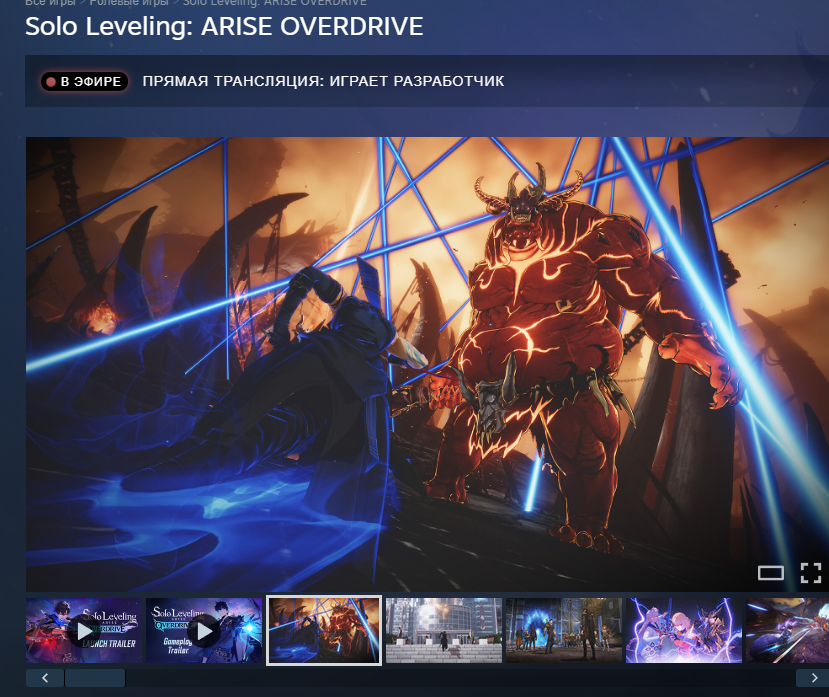Viewport: 829px width, 697px height.
Task: Select the partly cut-off last screenshot thumbnail
Action: [788, 630]
